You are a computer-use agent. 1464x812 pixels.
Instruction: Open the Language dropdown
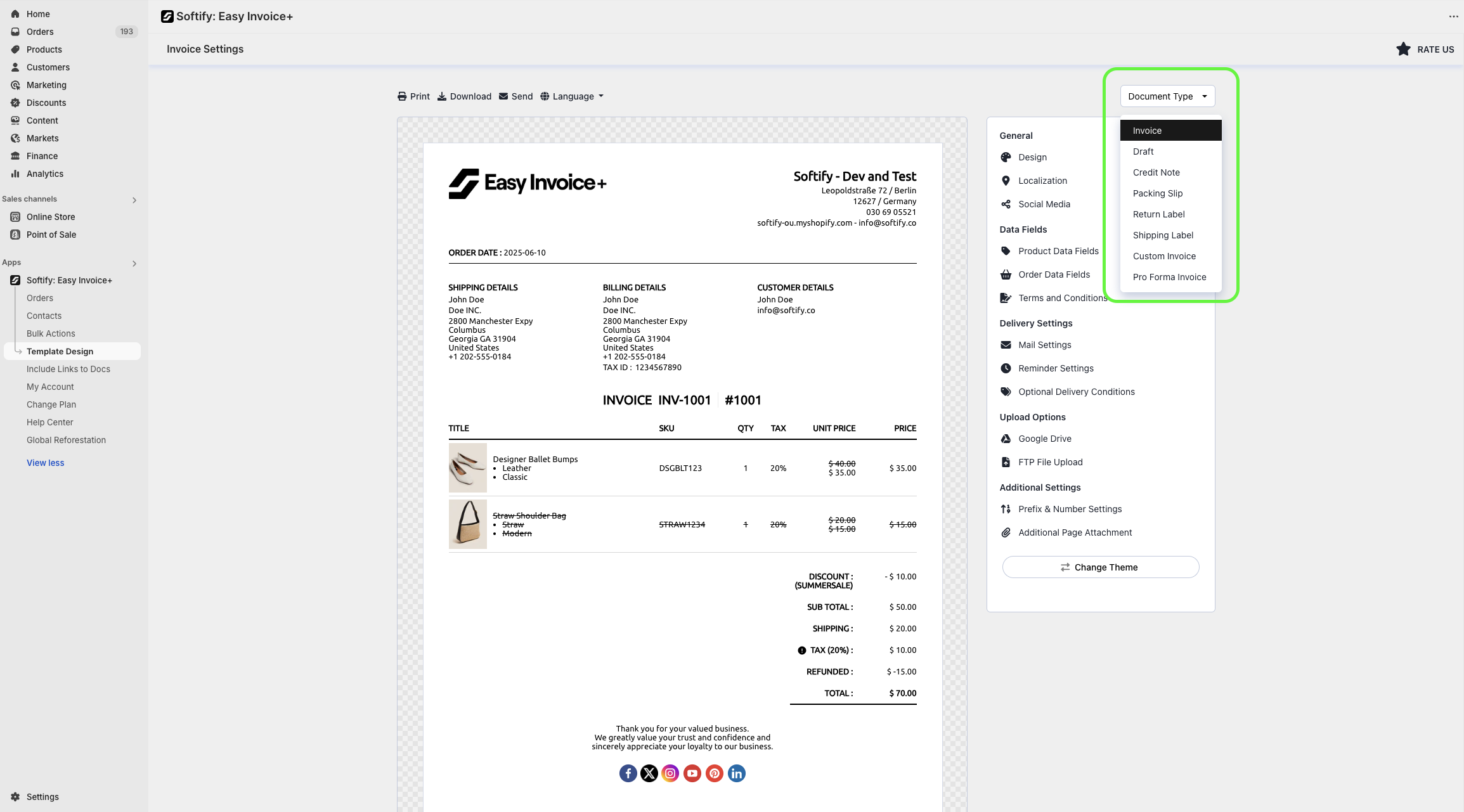[572, 96]
